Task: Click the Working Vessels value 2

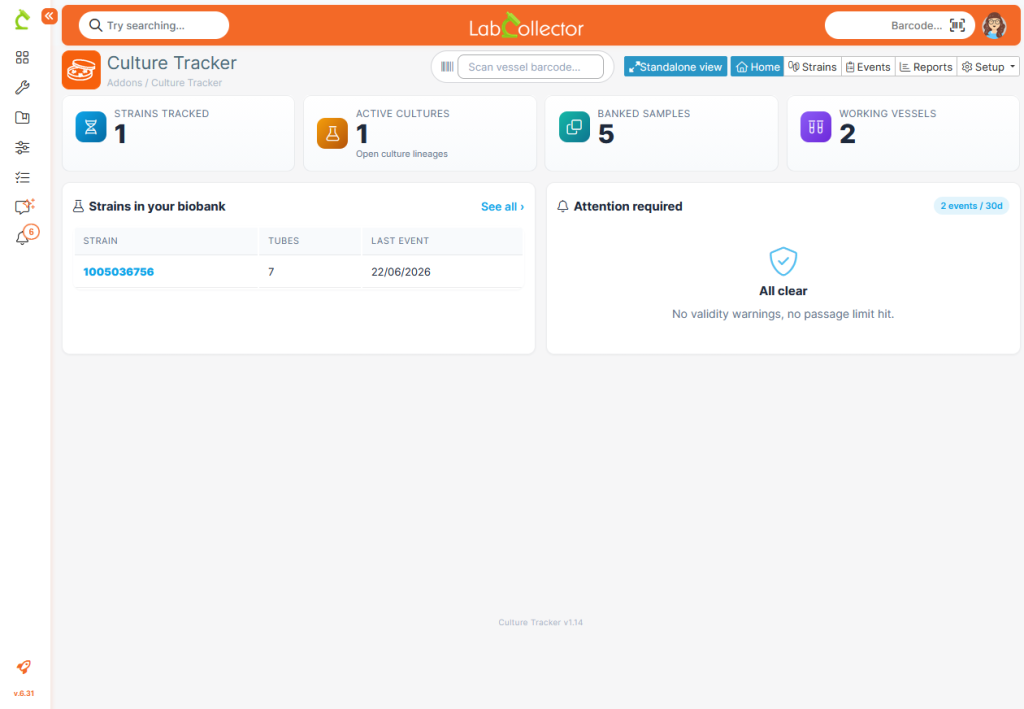Action: (848, 134)
